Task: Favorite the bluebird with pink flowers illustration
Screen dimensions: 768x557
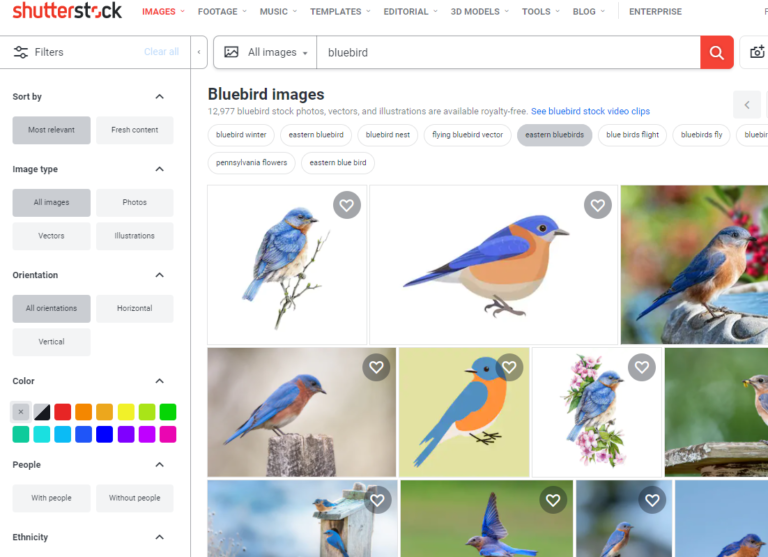Action: pos(642,367)
